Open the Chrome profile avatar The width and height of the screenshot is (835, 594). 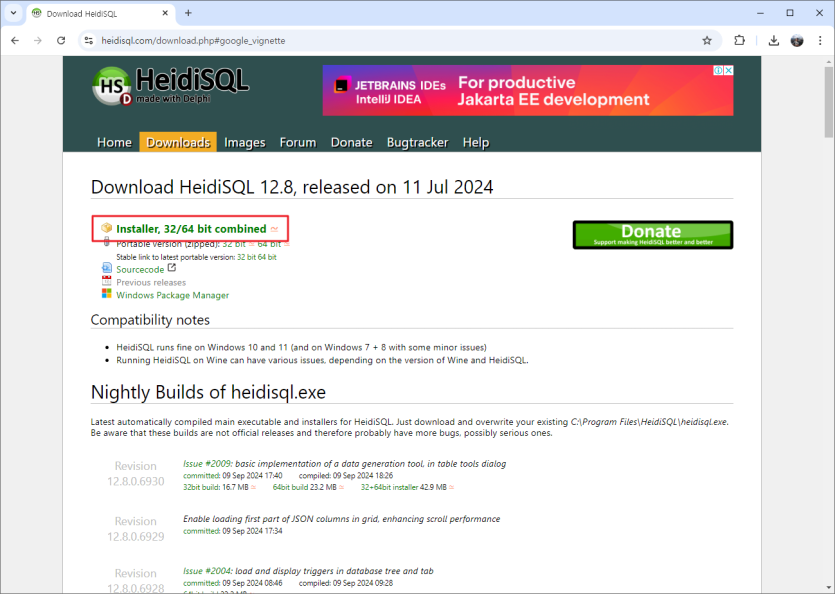tap(797, 40)
